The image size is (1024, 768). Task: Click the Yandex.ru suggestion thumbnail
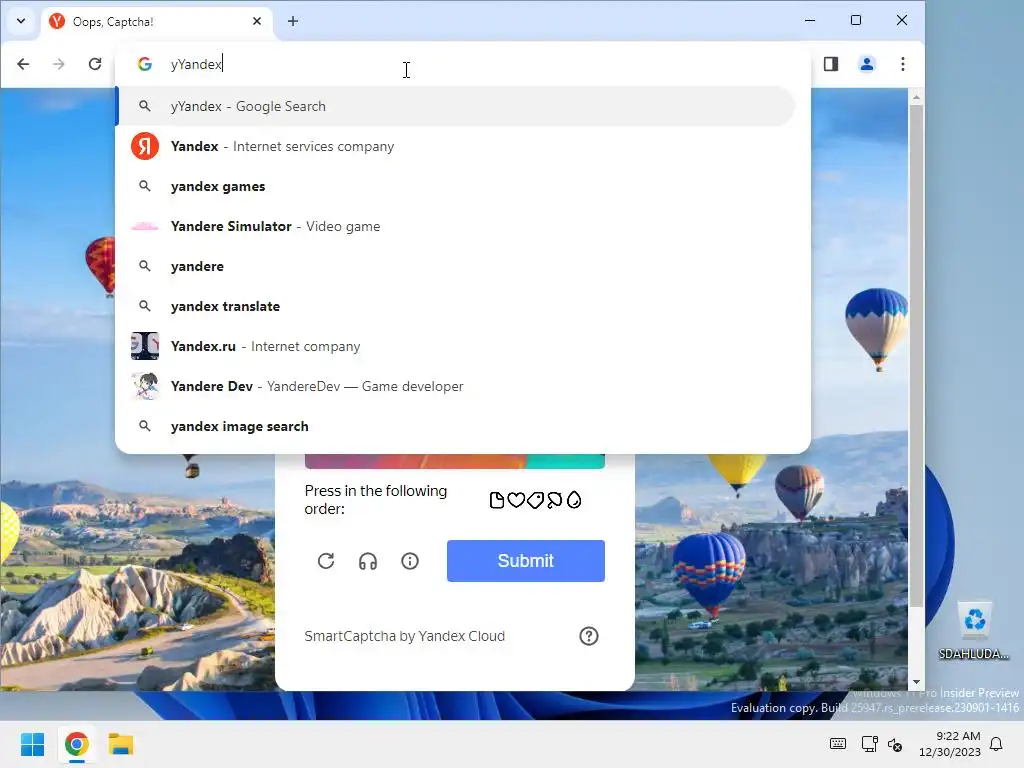click(x=145, y=346)
